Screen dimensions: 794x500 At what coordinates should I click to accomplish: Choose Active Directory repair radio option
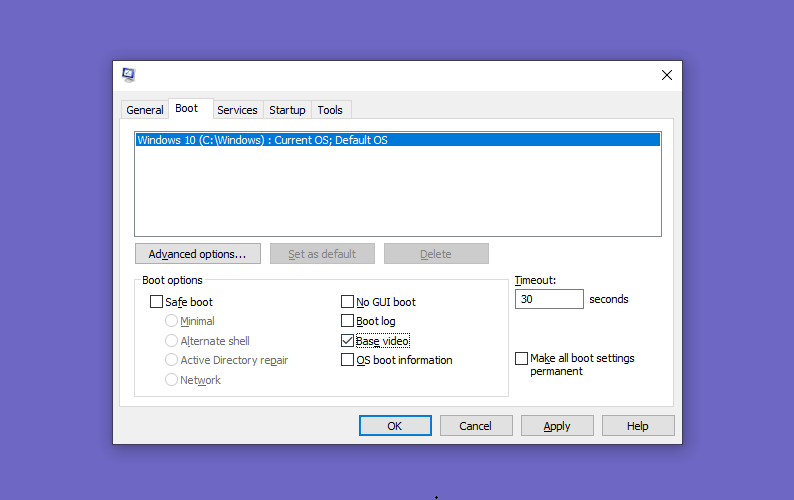coord(171,360)
